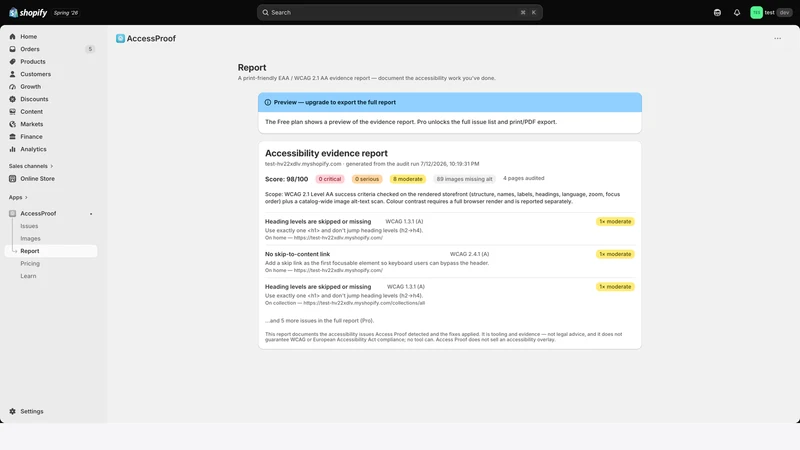Click the Products tag icon
The image size is (800, 450).
[12, 62]
